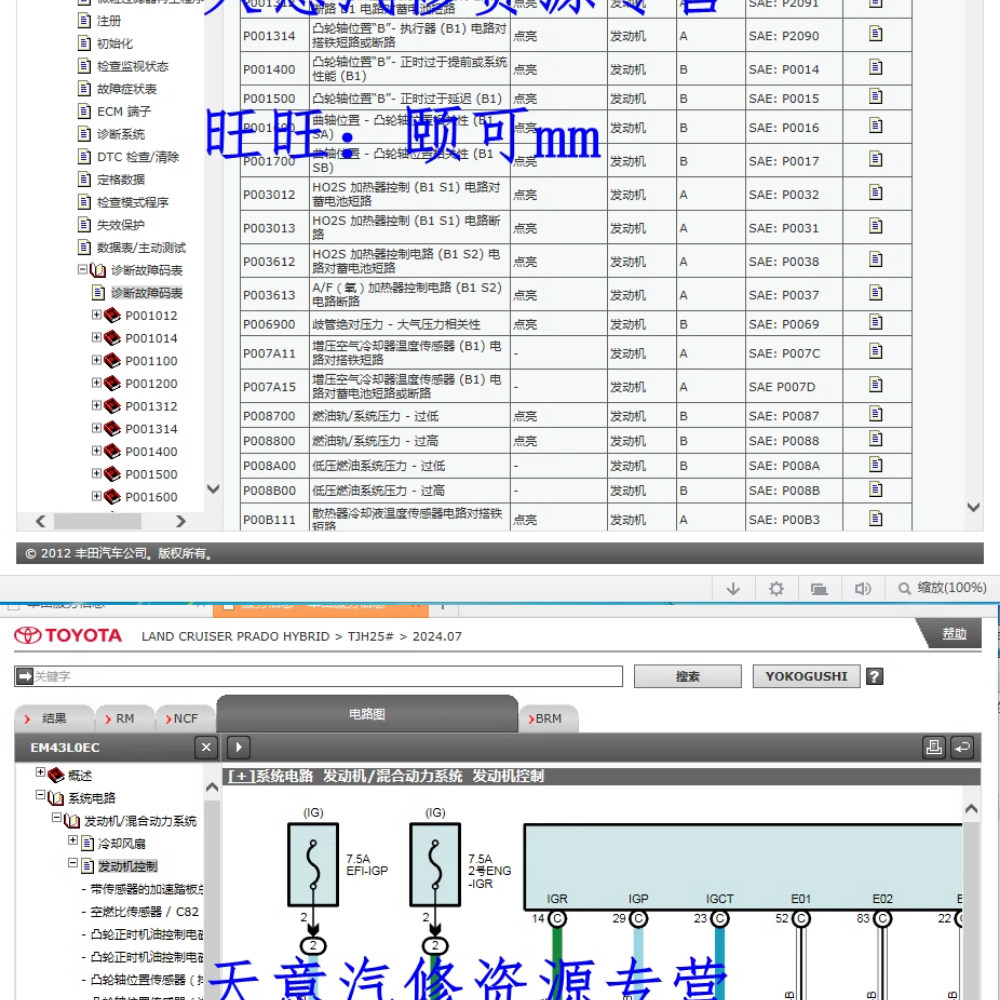This screenshot has height=1000, width=1000.
Task: Collapse the 诊断故障码表 folder node
Action: point(82,269)
